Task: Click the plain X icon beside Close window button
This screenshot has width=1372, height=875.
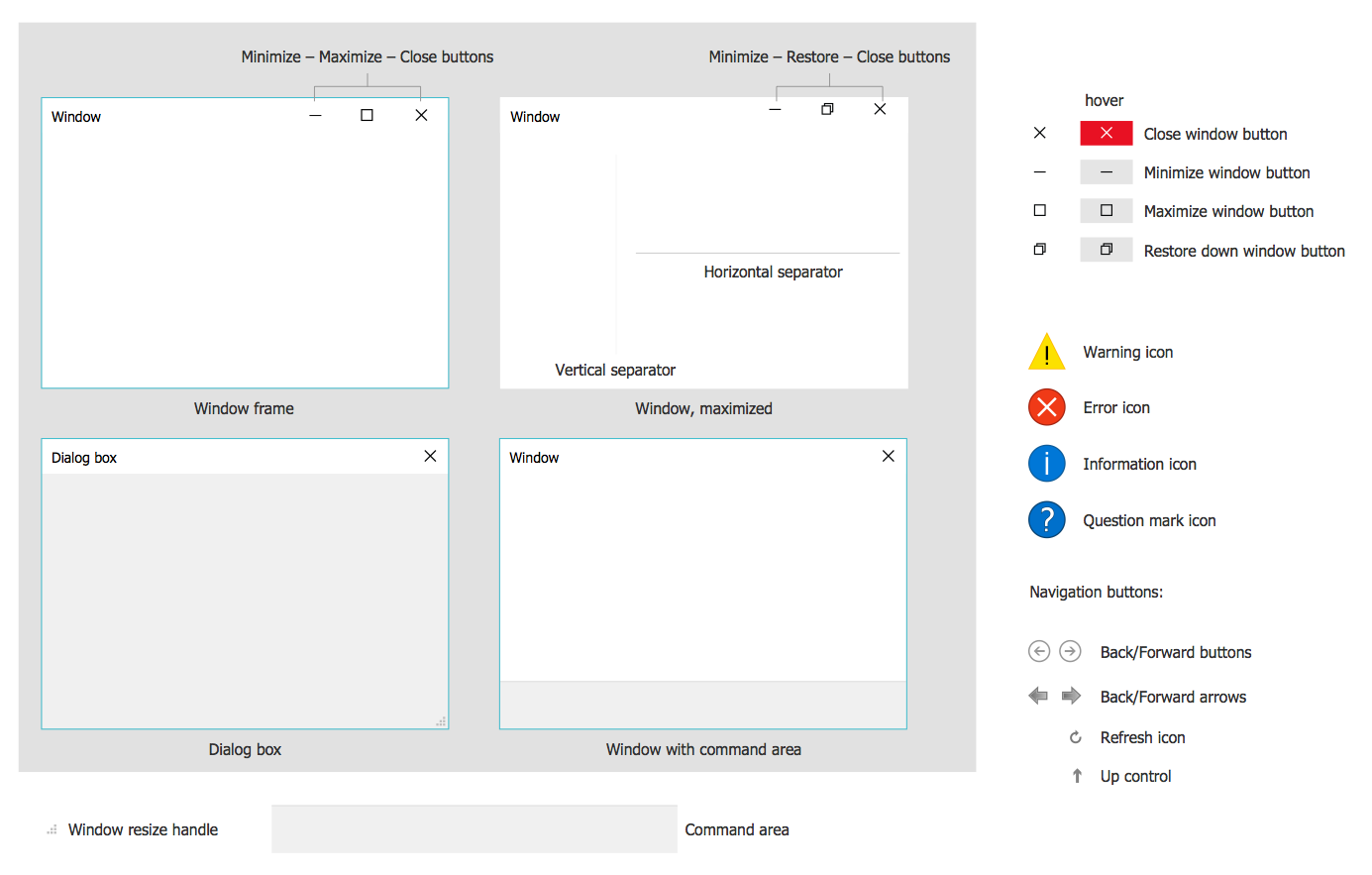Action: (1039, 133)
